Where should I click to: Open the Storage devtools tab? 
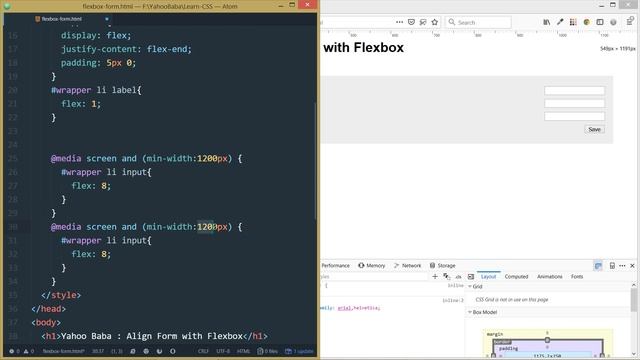pos(442,265)
